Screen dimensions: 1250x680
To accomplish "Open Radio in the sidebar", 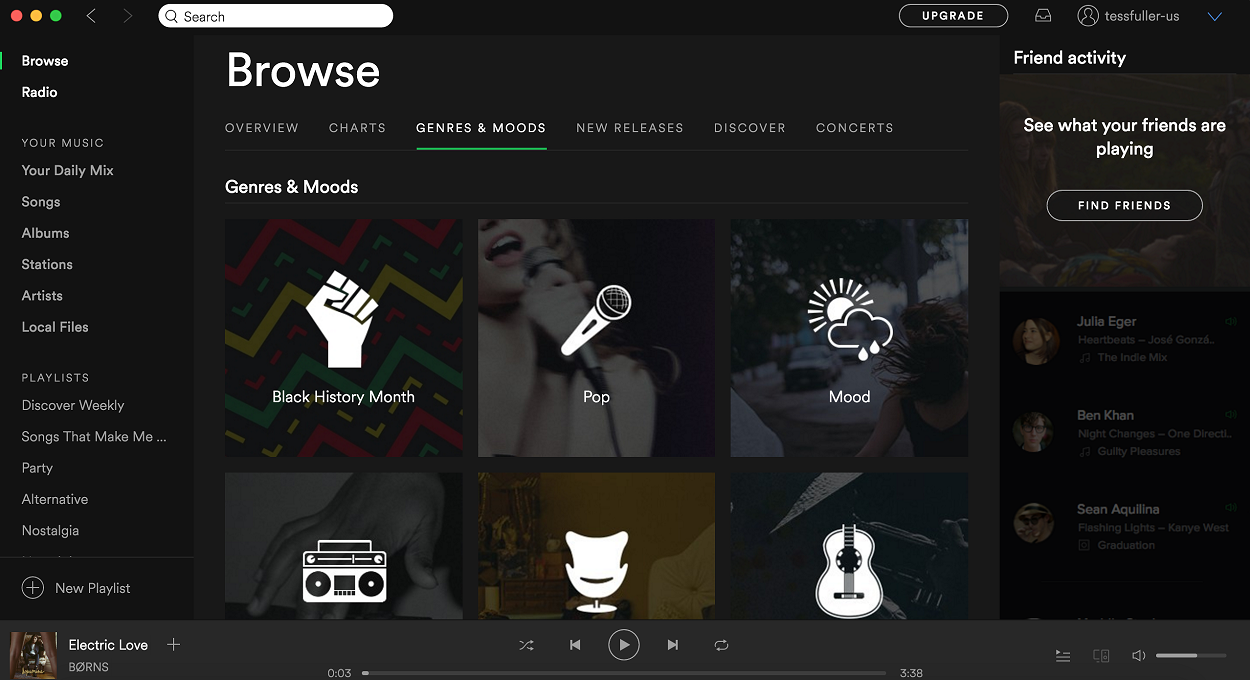I will pos(40,92).
